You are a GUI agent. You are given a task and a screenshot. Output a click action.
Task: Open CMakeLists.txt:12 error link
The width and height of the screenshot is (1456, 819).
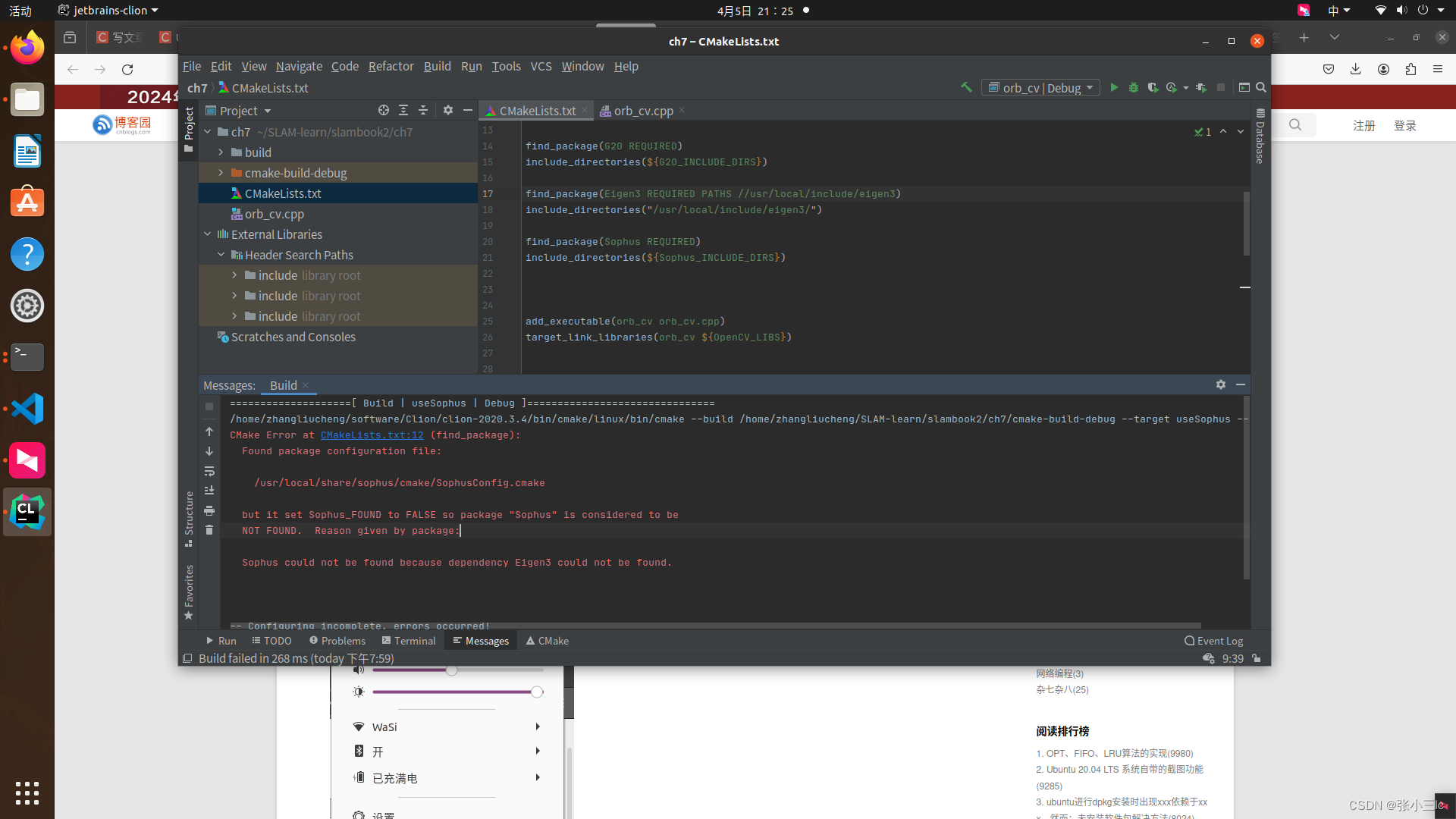pyautogui.click(x=372, y=435)
